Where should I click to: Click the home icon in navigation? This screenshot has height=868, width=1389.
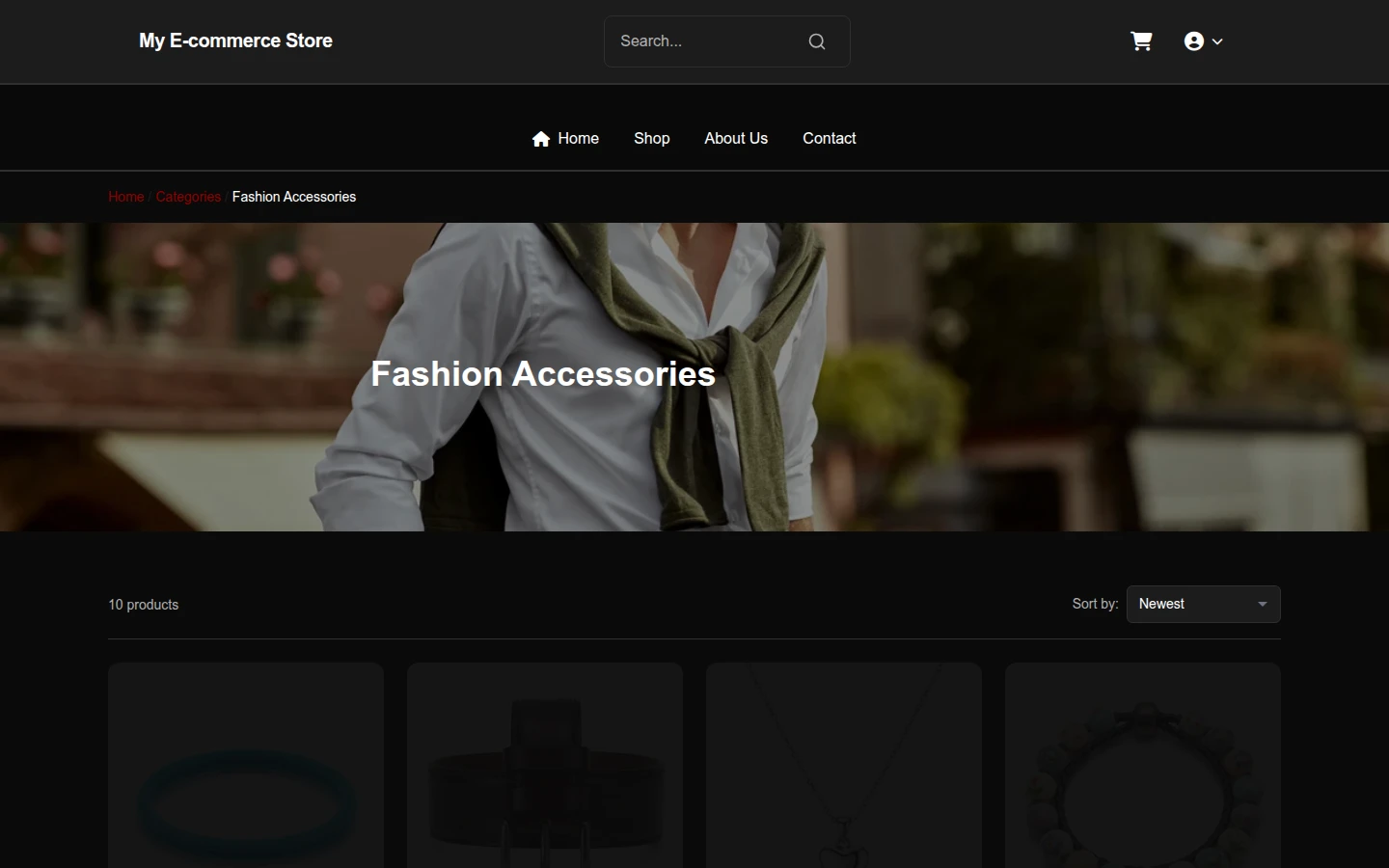(541, 139)
